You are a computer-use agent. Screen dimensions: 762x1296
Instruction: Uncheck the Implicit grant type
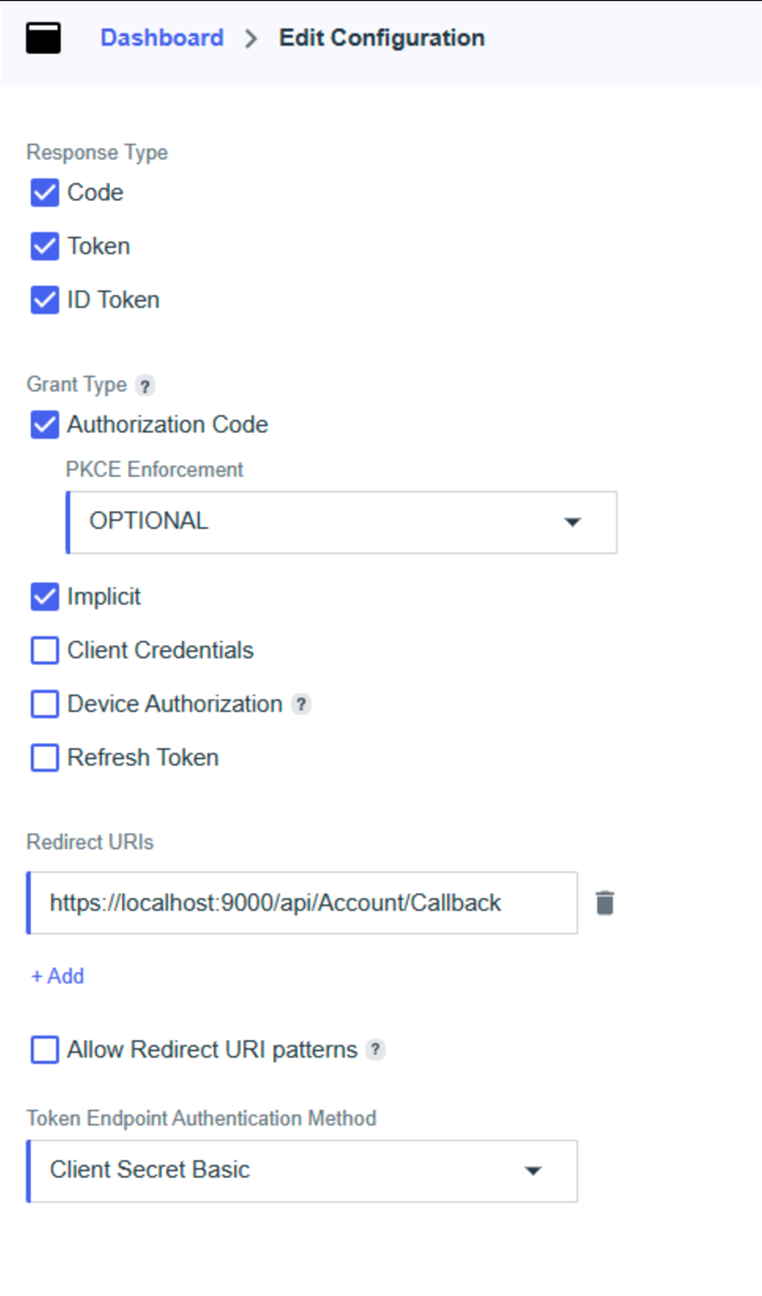click(x=45, y=597)
